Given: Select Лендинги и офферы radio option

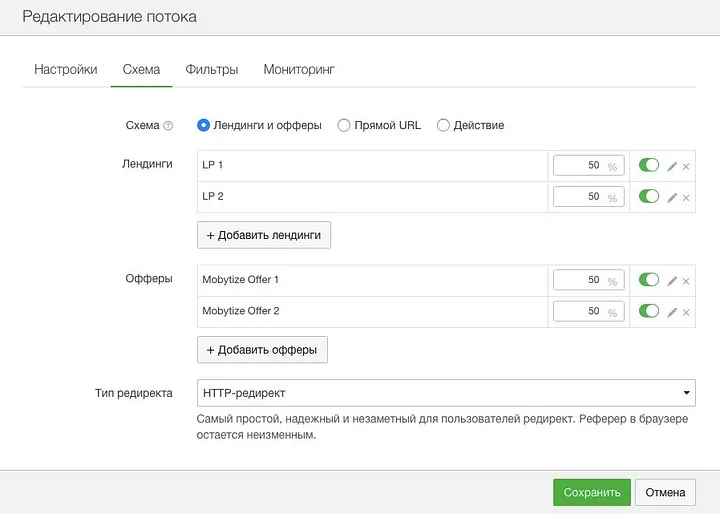Looking at the screenshot, I should pos(203,125).
